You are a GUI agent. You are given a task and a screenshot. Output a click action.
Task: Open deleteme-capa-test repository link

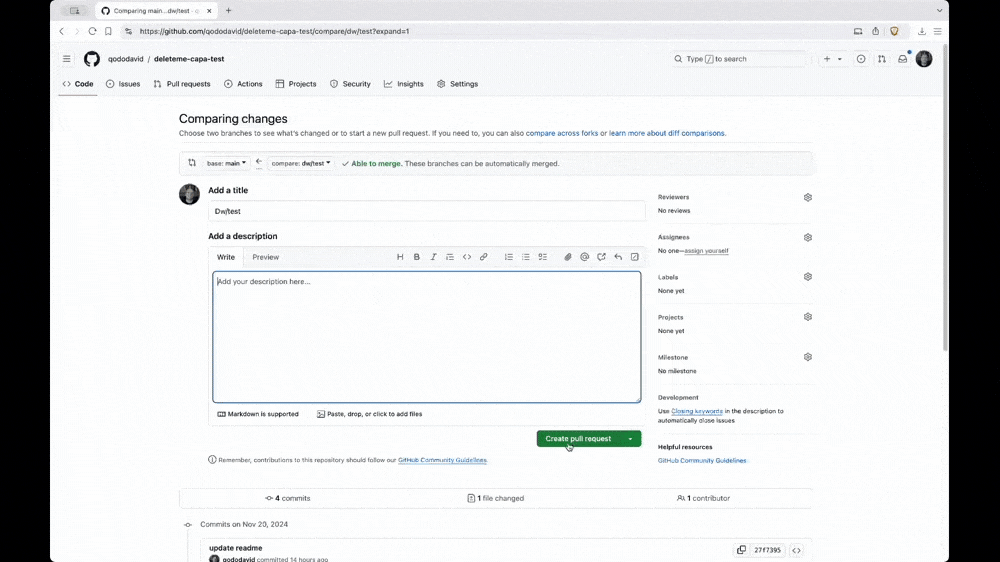[x=189, y=59]
